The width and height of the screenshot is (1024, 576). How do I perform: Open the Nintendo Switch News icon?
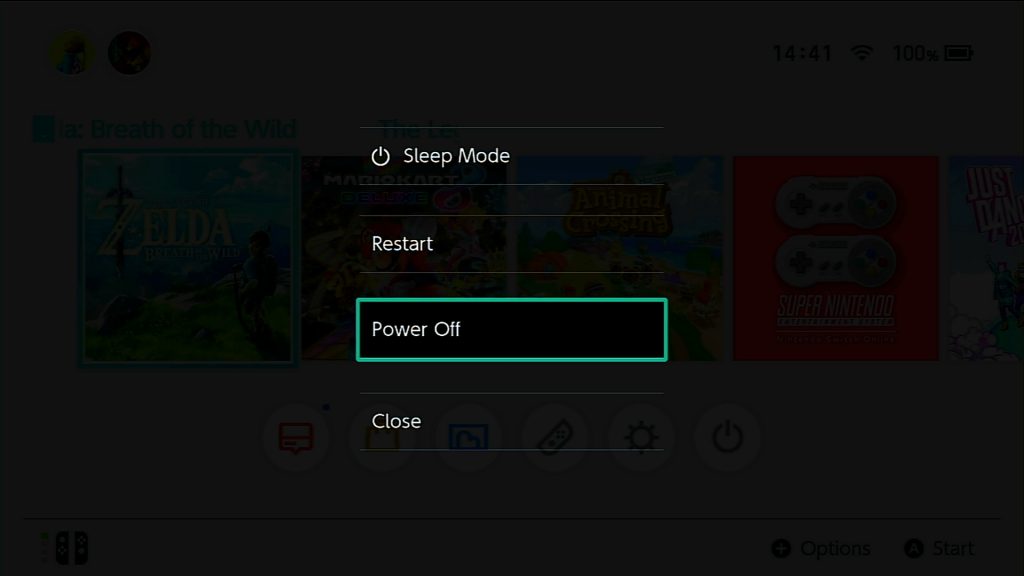pos(296,437)
